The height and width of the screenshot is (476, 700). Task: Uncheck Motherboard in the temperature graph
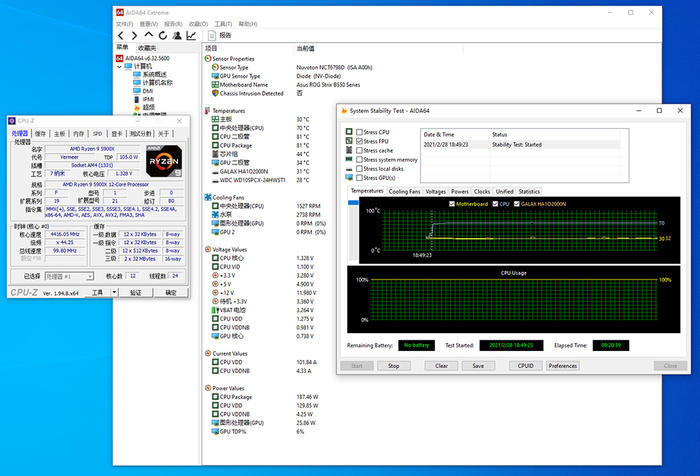coord(452,204)
